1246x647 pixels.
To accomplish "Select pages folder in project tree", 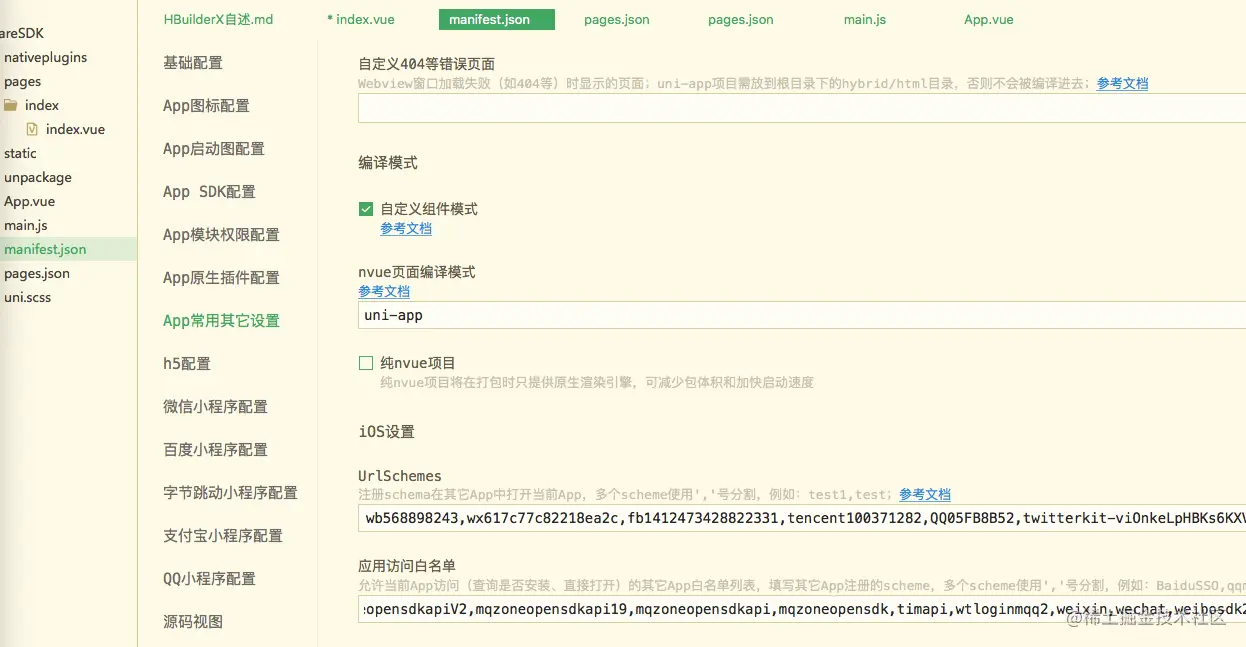I will [22, 82].
